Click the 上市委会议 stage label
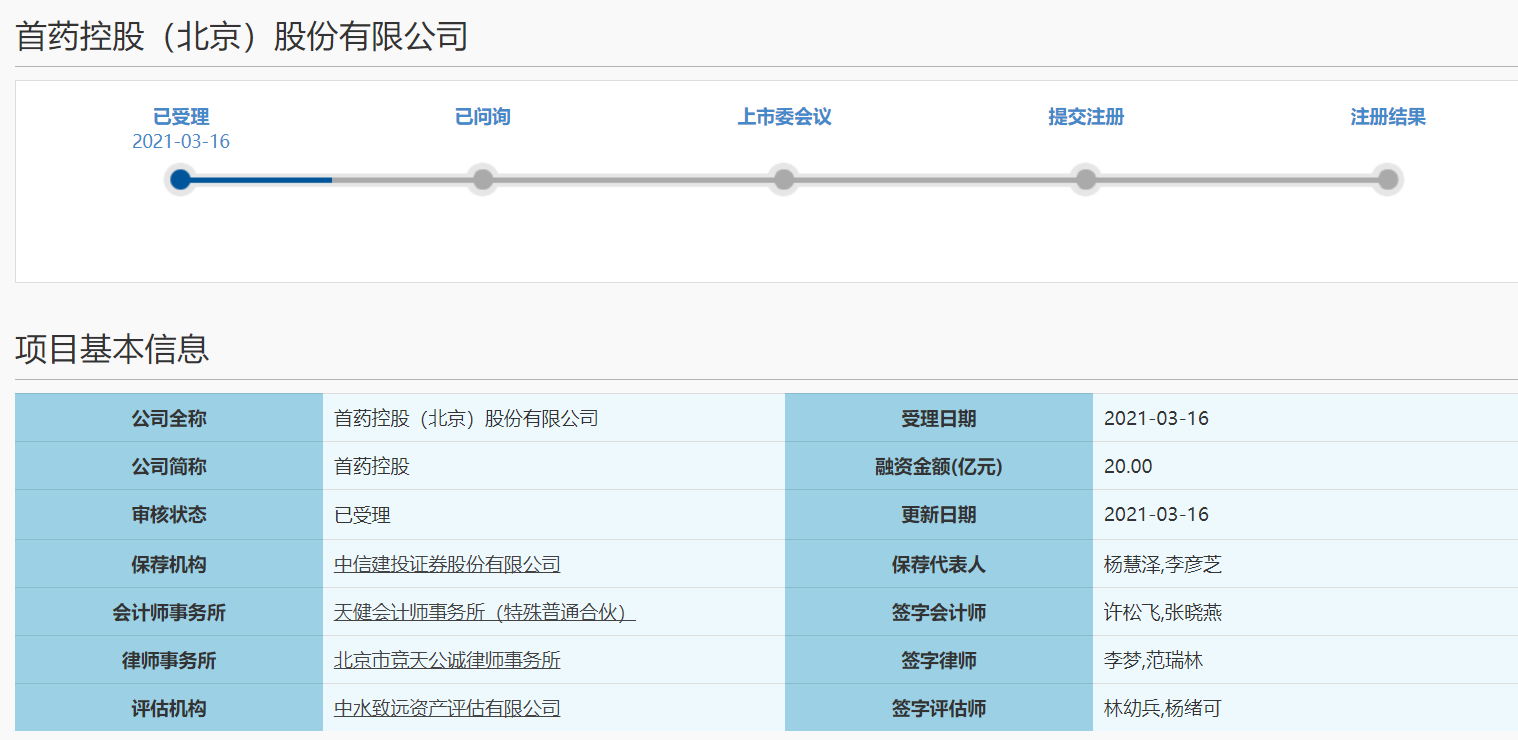Image resolution: width=1518 pixels, height=740 pixels. click(785, 117)
